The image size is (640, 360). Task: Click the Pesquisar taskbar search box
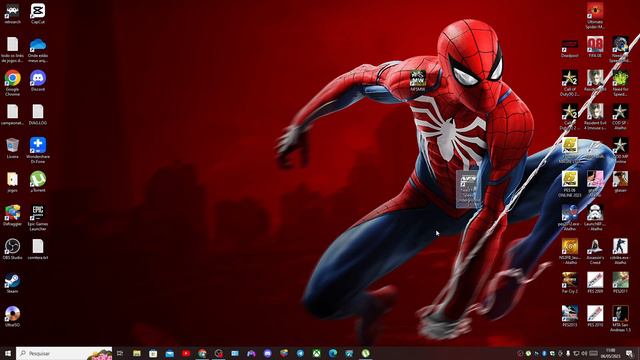tap(64, 353)
